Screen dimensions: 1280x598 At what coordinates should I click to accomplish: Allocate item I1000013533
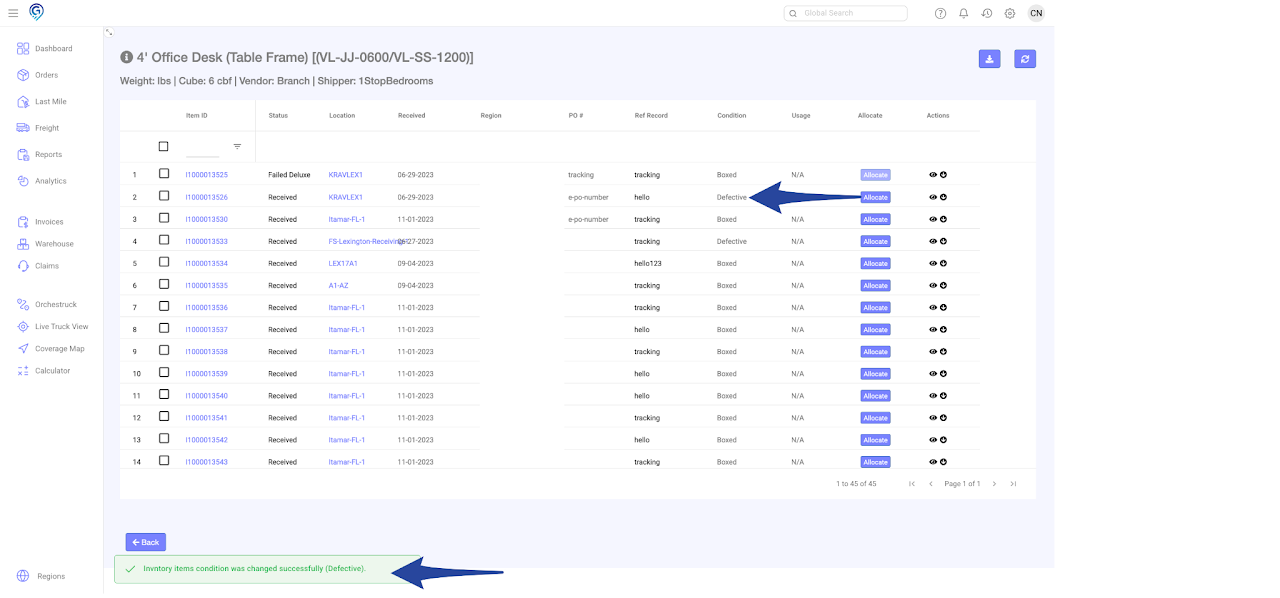click(875, 241)
